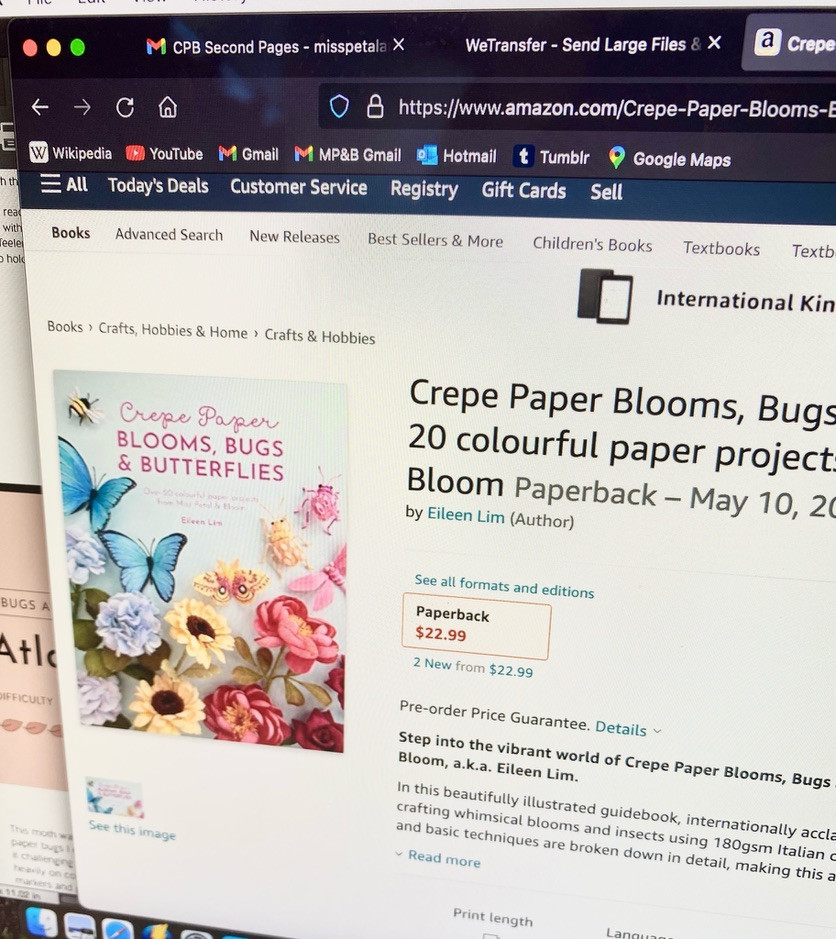836x939 pixels.
Task: Go forward with the browser forward arrow
Action: [83, 107]
